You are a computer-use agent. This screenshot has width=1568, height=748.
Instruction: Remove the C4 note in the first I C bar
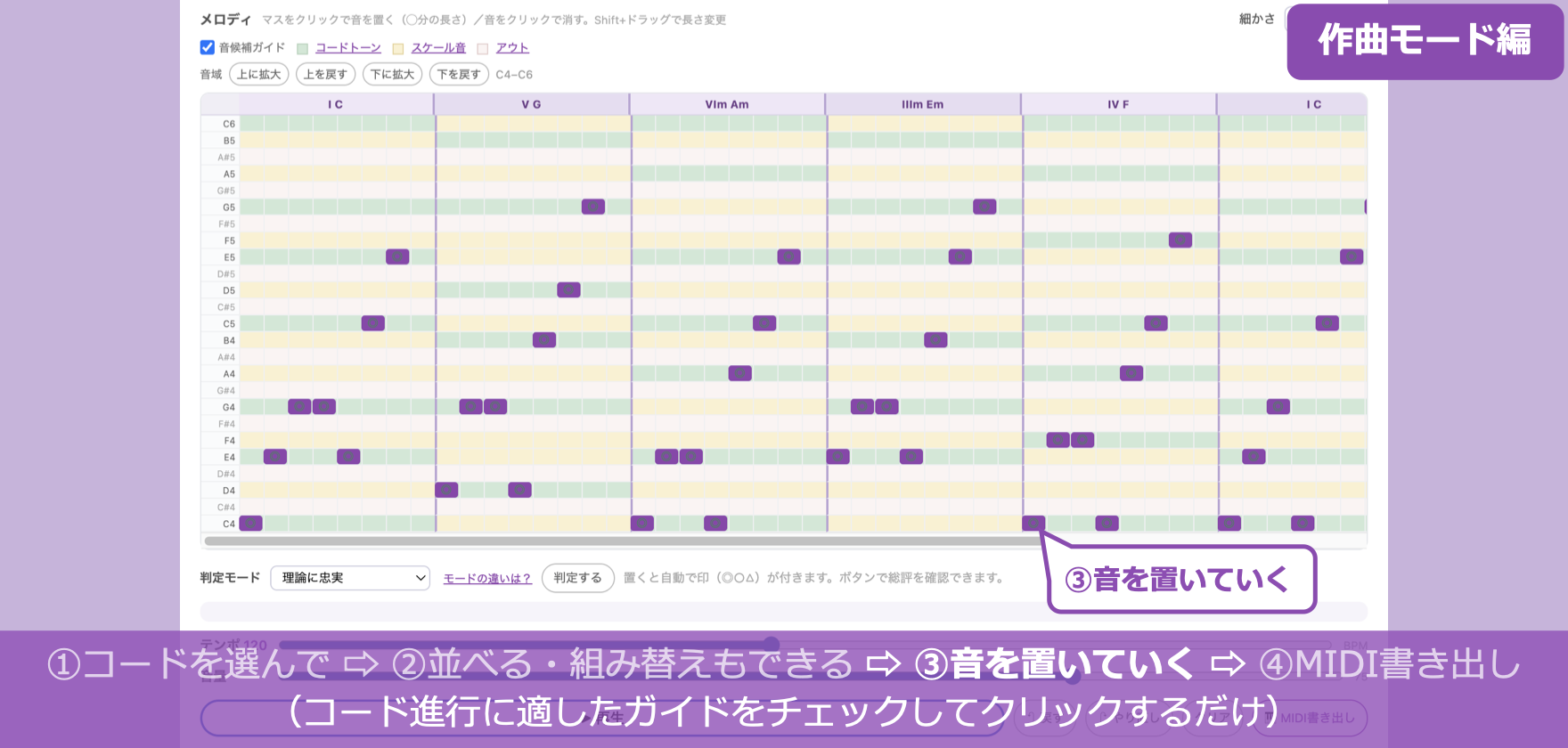click(x=251, y=524)
